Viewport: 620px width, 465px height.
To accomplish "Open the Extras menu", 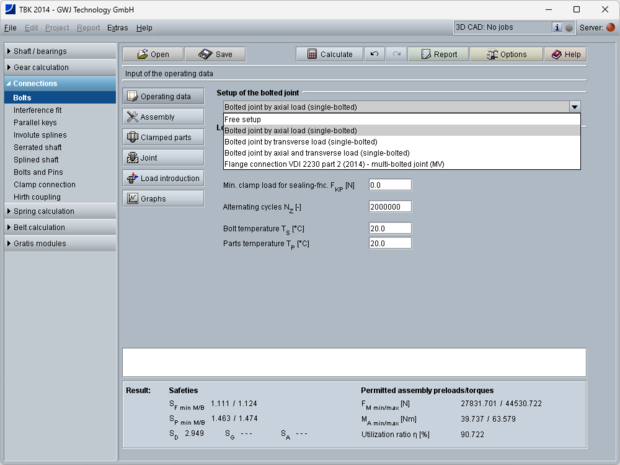I will coord(118,27).
